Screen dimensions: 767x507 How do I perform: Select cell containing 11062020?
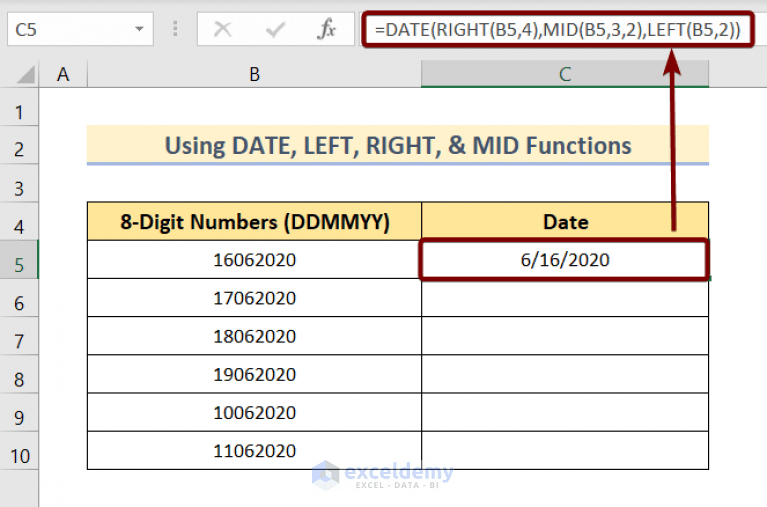point(254,450)
